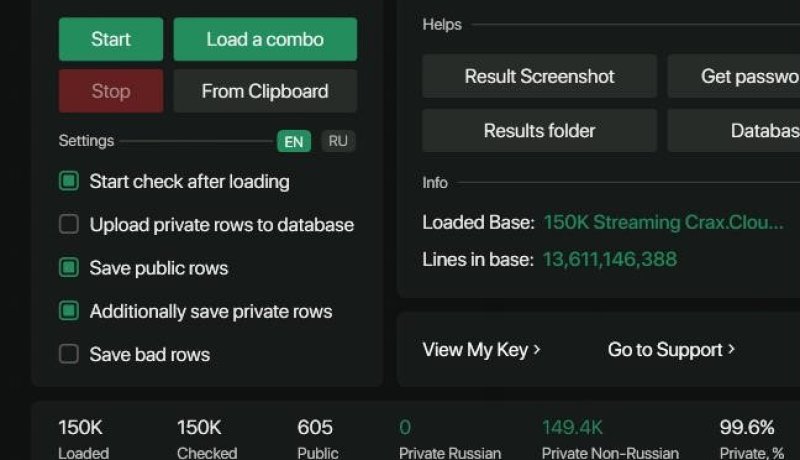Select the Loaded Base file name

[663, 222]
